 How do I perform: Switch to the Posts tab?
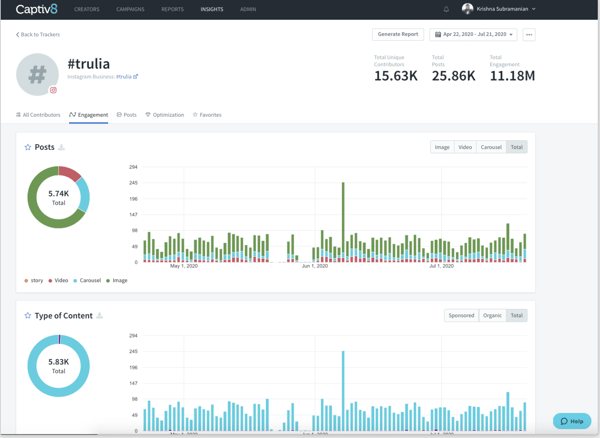click(x=127, y=115)
